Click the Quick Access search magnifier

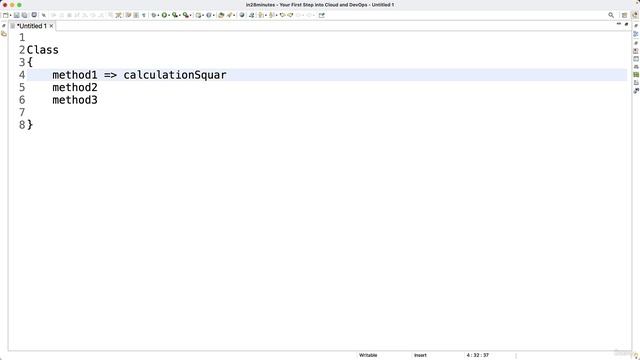point(611,15)
